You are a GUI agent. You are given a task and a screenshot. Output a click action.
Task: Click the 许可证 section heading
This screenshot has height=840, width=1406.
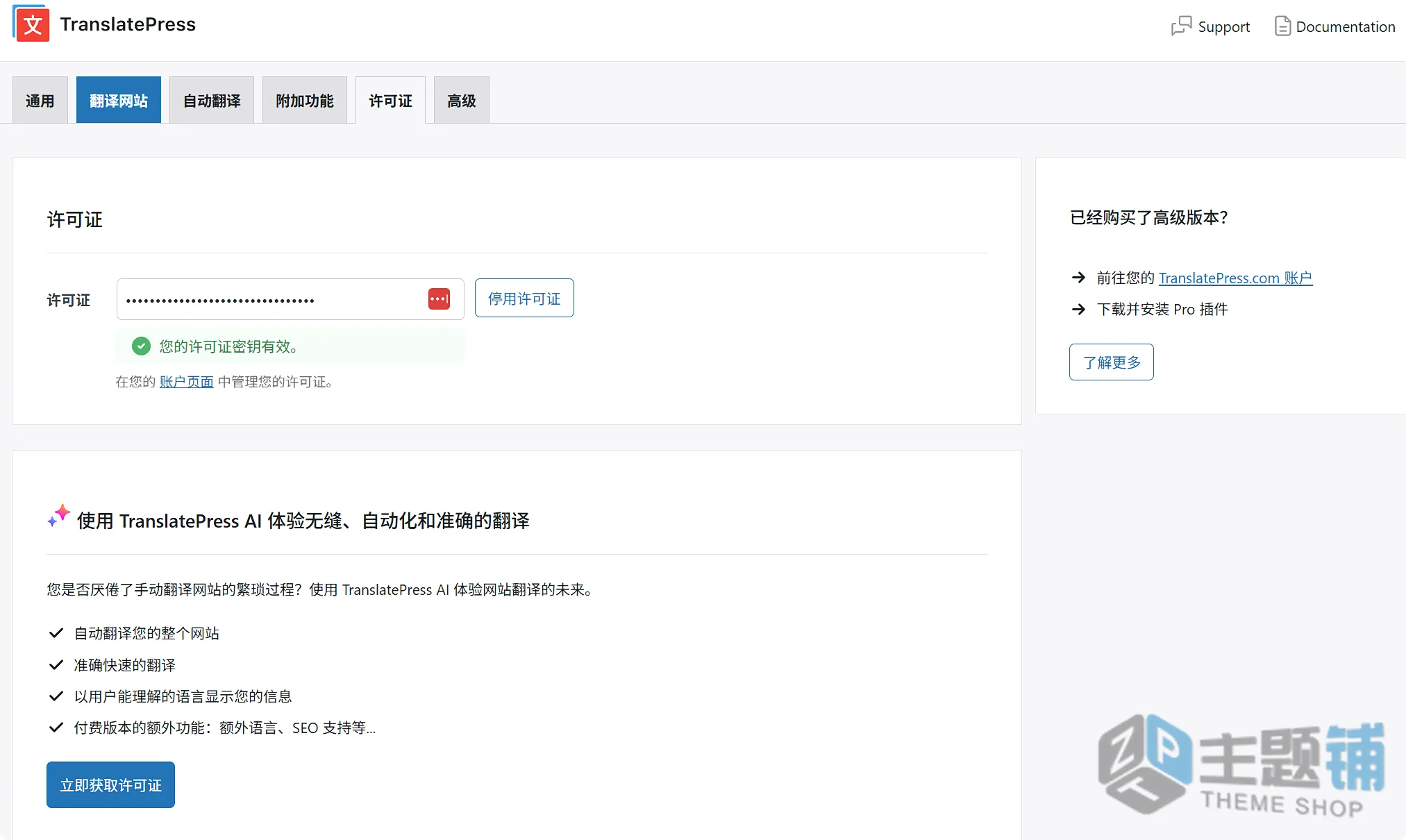74,219
